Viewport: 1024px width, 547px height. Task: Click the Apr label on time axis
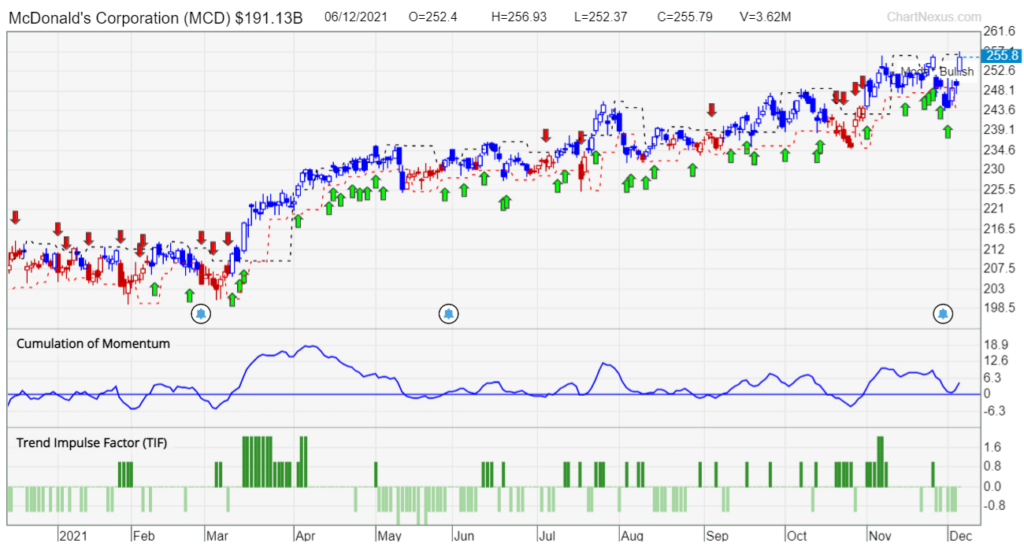(306, 536)
